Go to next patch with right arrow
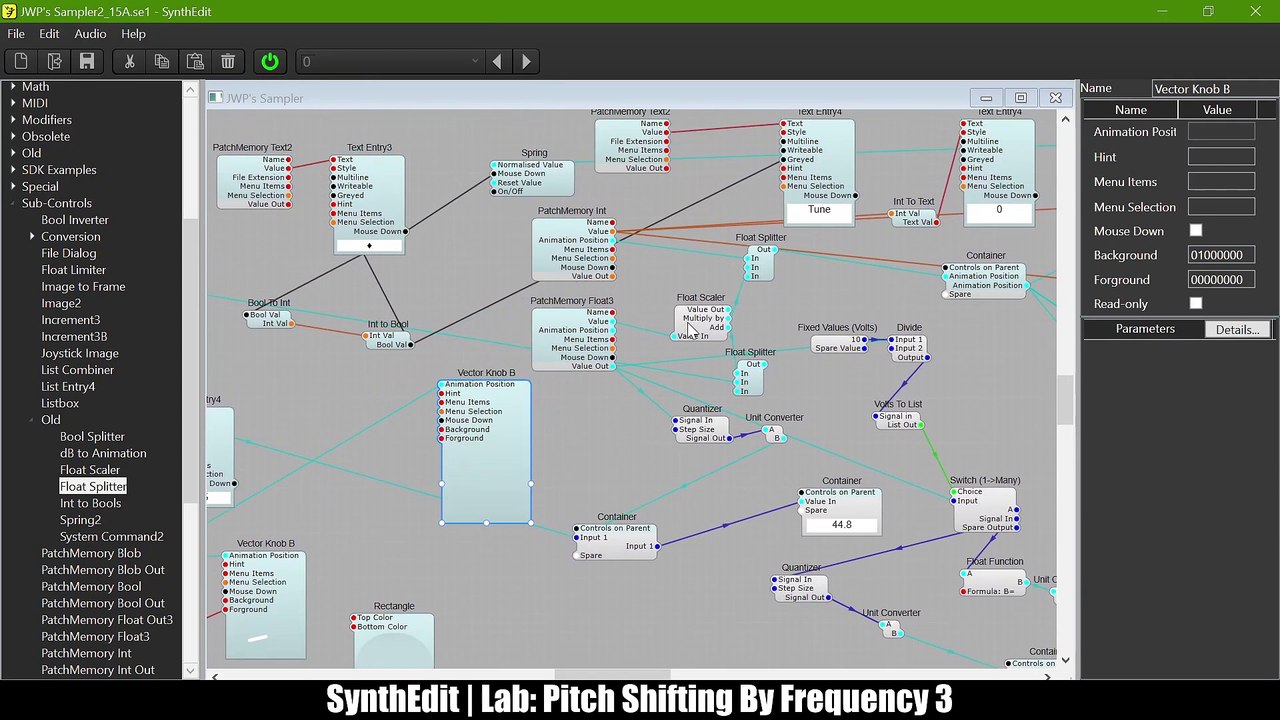Screen dimensions: 1280x720 click(x=526, y=62)
